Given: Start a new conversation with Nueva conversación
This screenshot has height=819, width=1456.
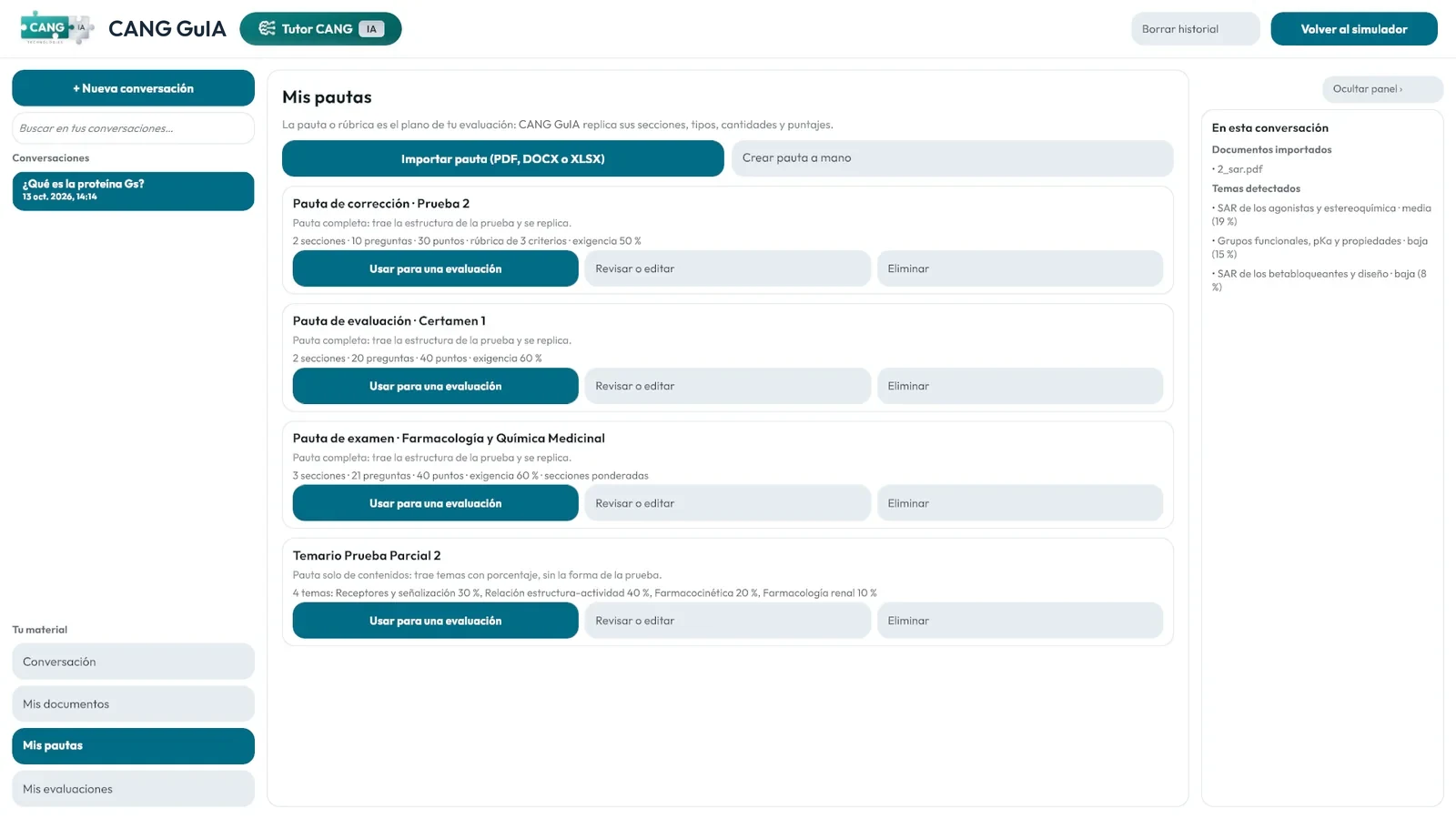Looking at the screenshot, I should 133,88.
